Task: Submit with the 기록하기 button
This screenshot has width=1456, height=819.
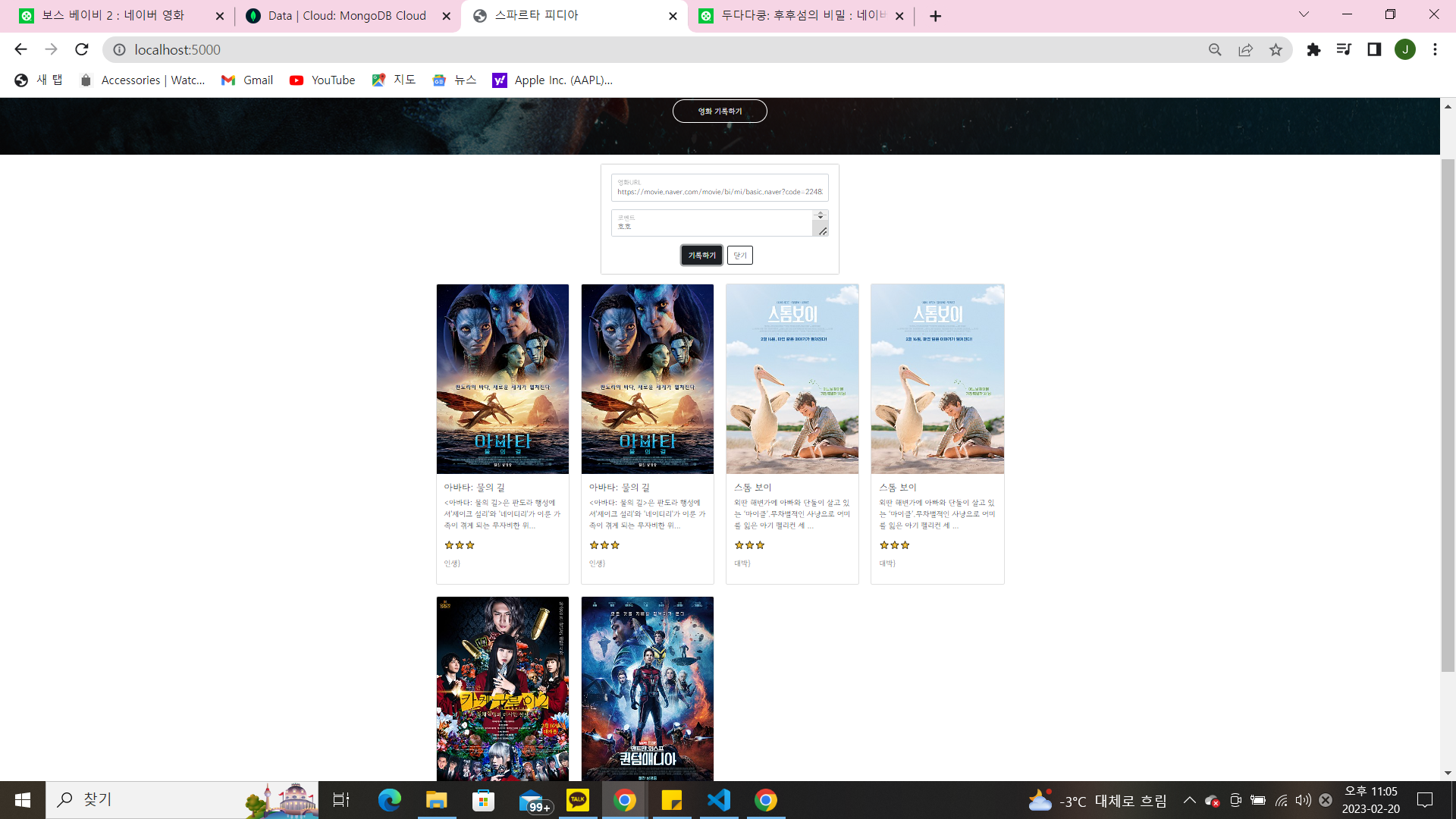Action: coord(701,256)
